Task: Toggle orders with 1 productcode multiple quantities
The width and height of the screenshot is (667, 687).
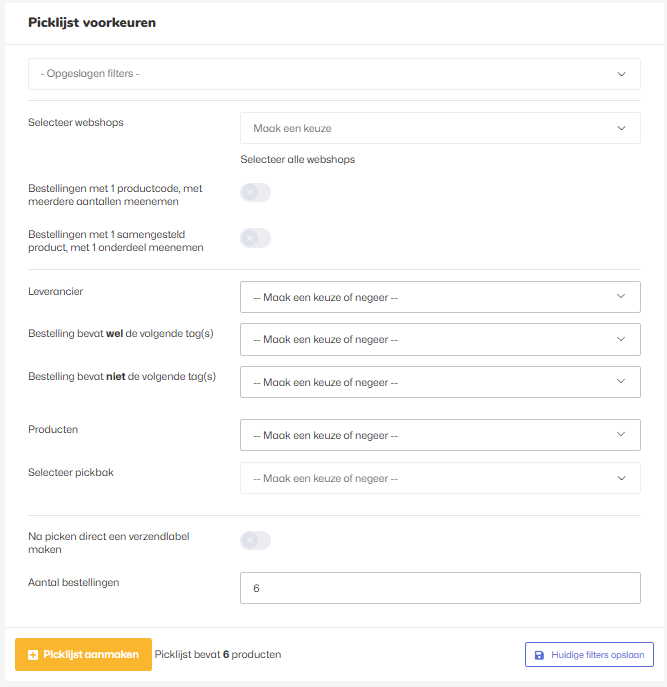Action: pos(255,192)
